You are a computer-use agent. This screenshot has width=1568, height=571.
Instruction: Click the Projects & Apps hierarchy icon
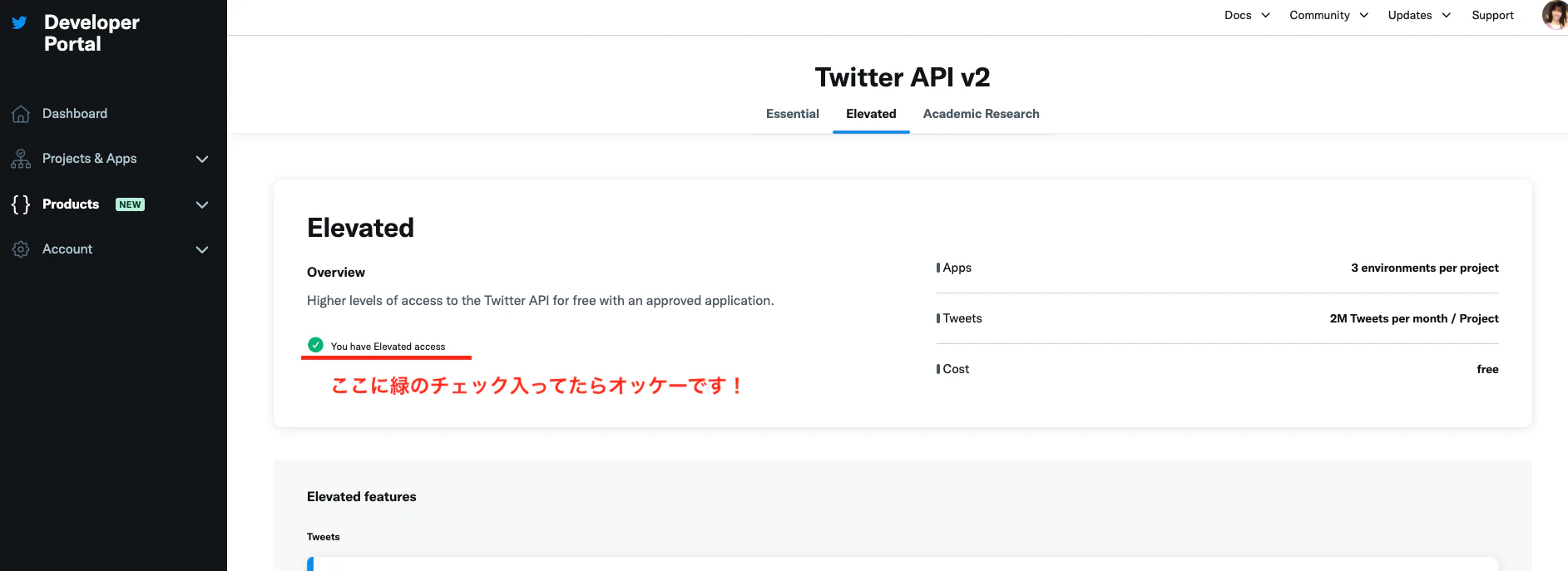click(x=21, y=159)
